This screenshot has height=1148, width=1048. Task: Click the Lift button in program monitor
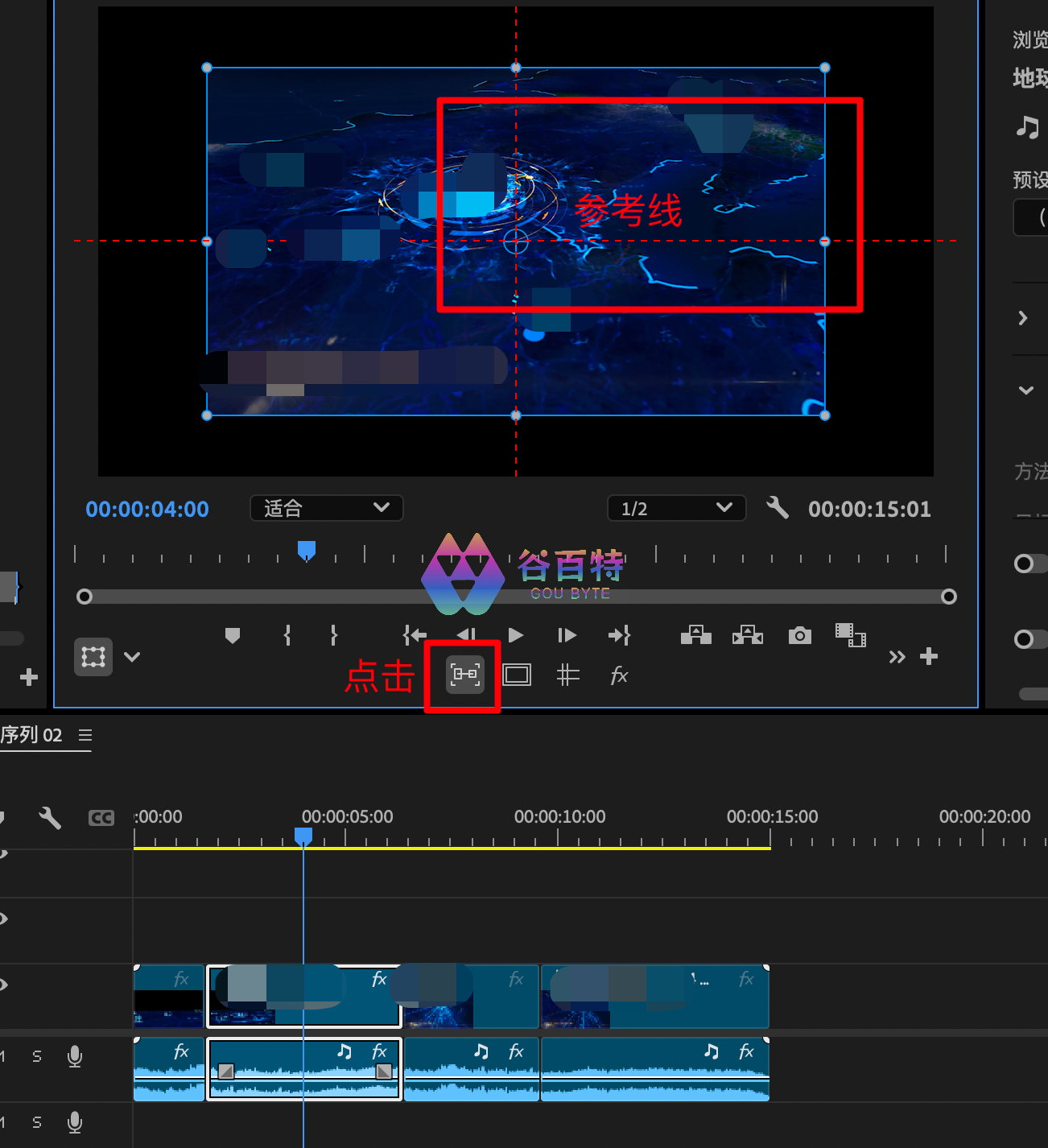tap(695, 635)
